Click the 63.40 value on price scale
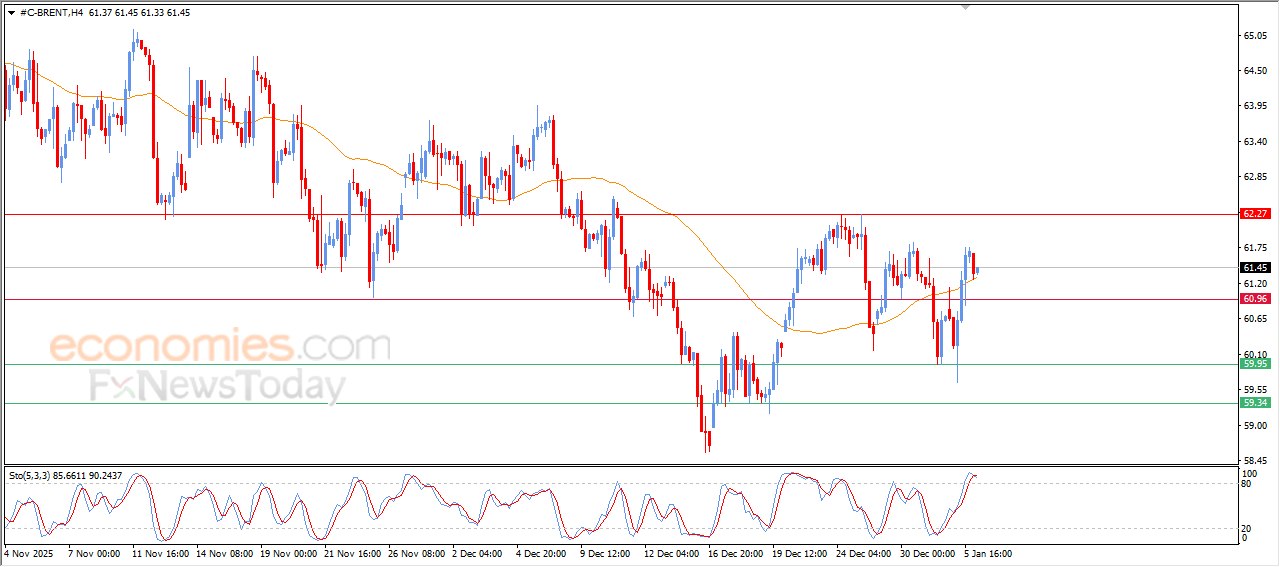Screen dimensions: 1280x567 tap(1255, 142)
